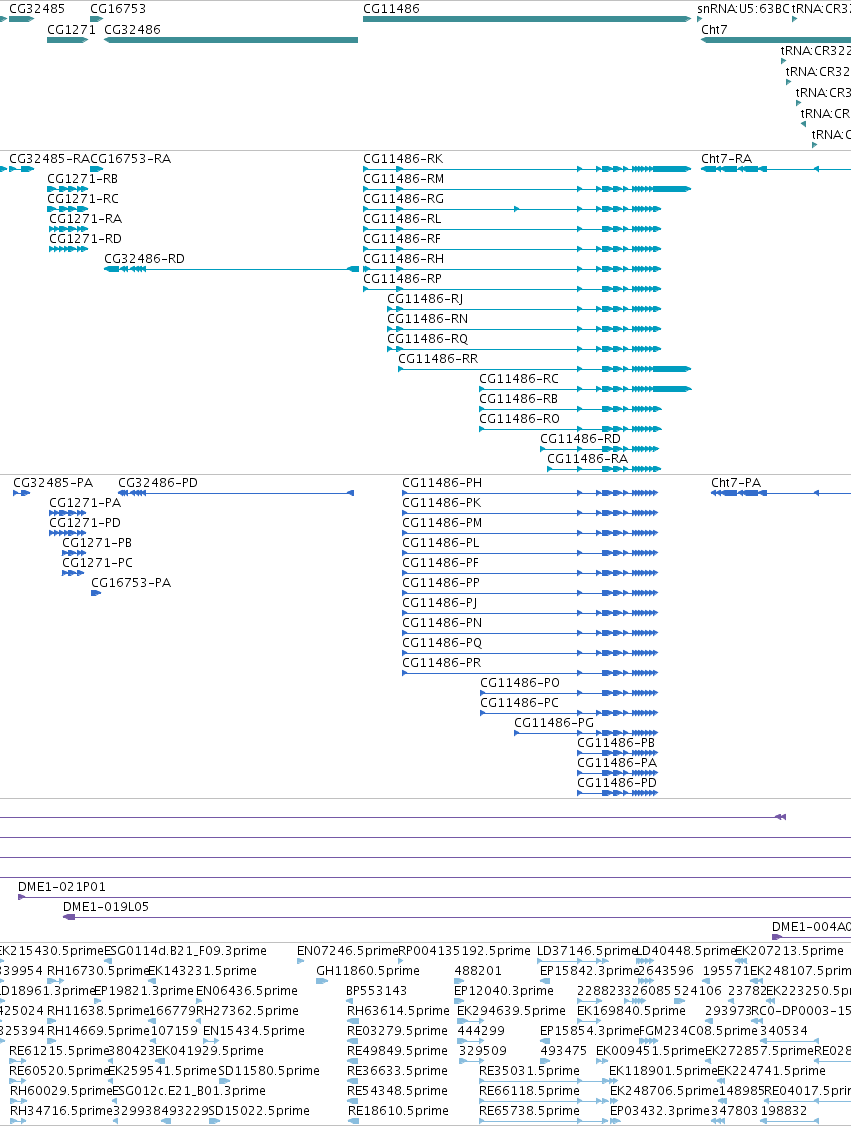Viewport: 851px width, 1126px height.
Task: Select the CG32486 gene label
Action: (132, 29)
